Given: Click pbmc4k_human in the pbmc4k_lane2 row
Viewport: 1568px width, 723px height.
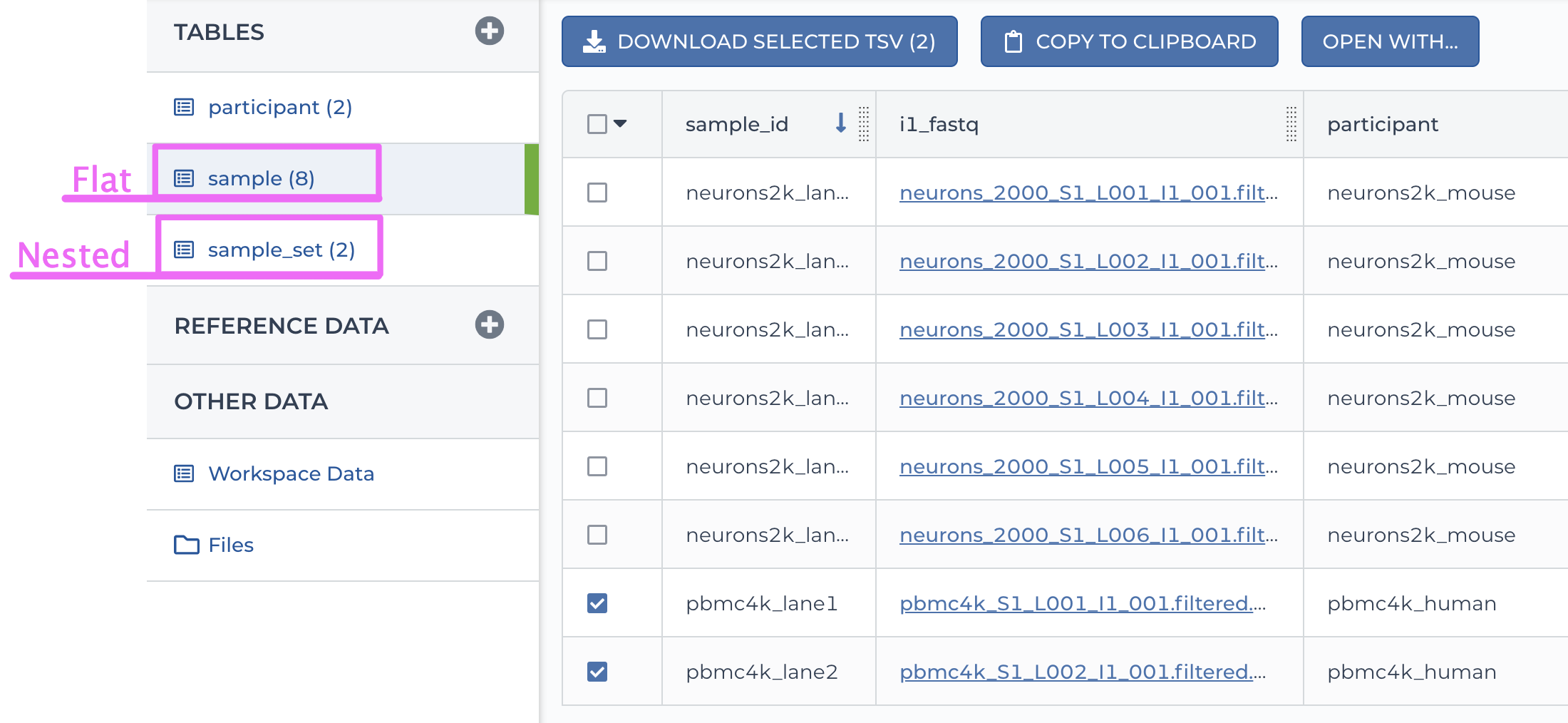Looking at the screenshot, I should pyautogui.click(x=1411, y=672).
